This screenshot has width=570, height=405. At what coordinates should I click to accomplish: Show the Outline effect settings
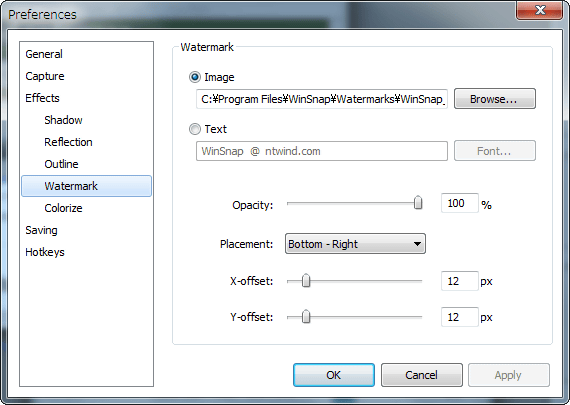61,164
